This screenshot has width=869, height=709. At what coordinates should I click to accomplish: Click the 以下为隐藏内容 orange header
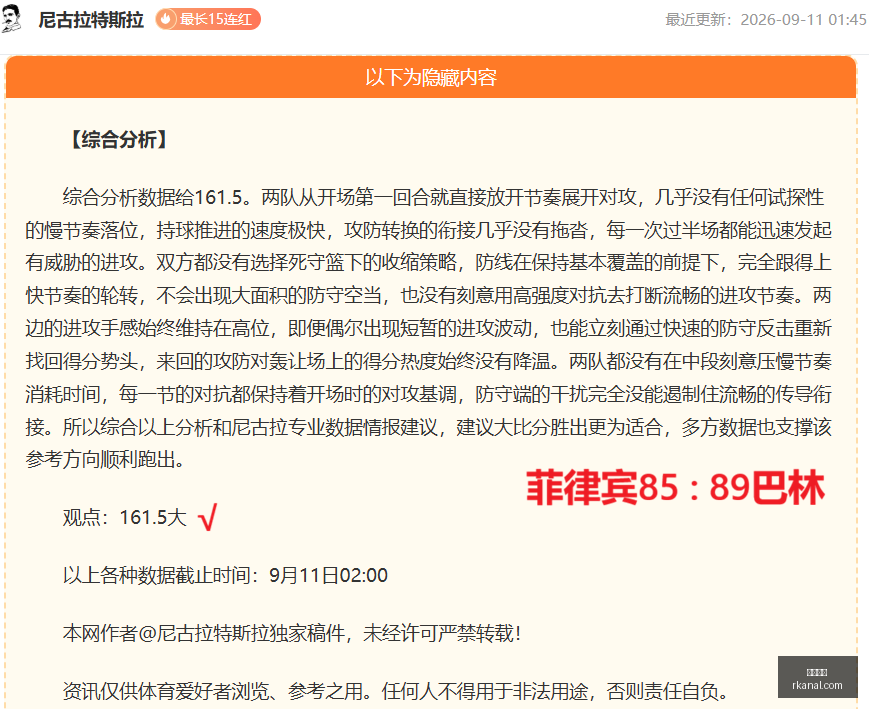pyautogui.click(x=431, y=77)
